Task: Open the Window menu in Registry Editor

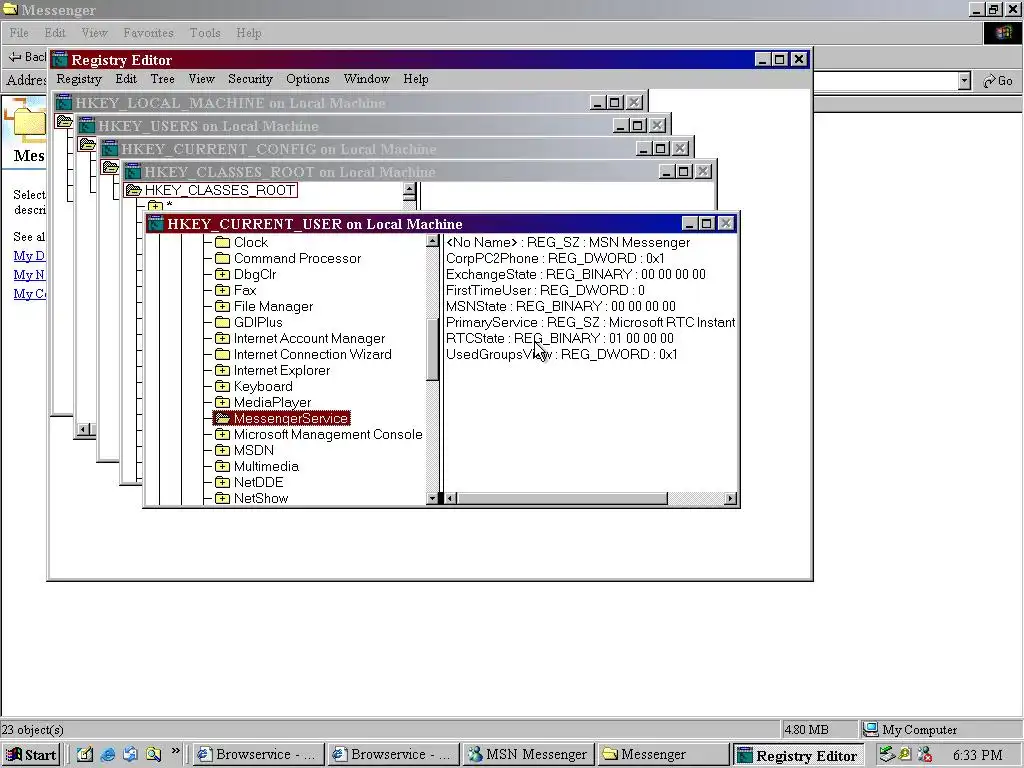Action: pos(366,79)
